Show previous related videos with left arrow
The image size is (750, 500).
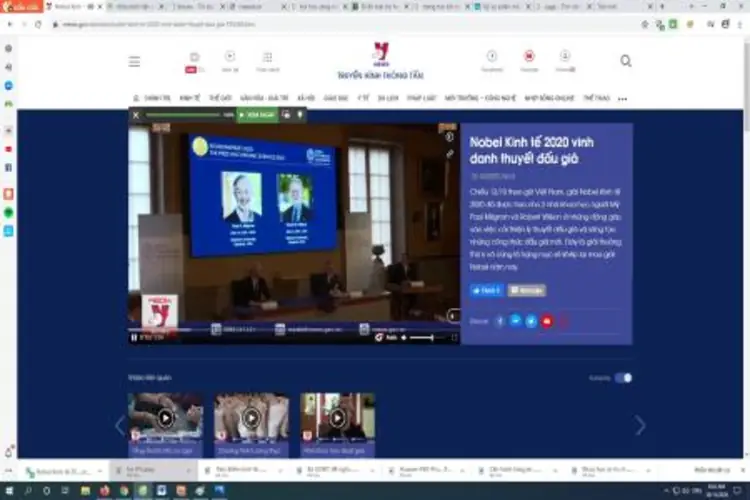tap(119, 425)
